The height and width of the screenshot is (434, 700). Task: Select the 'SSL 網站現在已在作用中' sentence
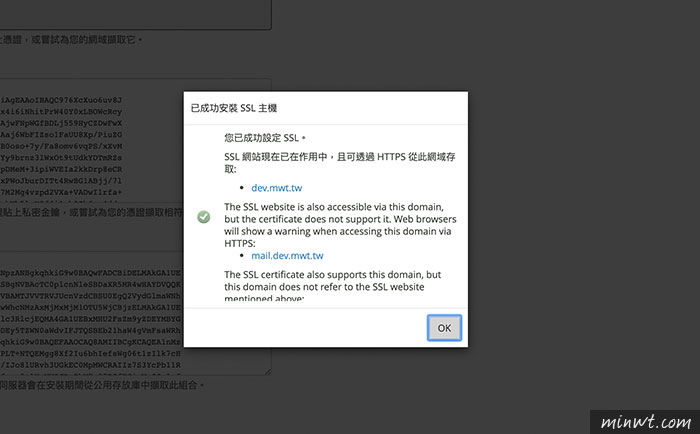click(340, 163)
